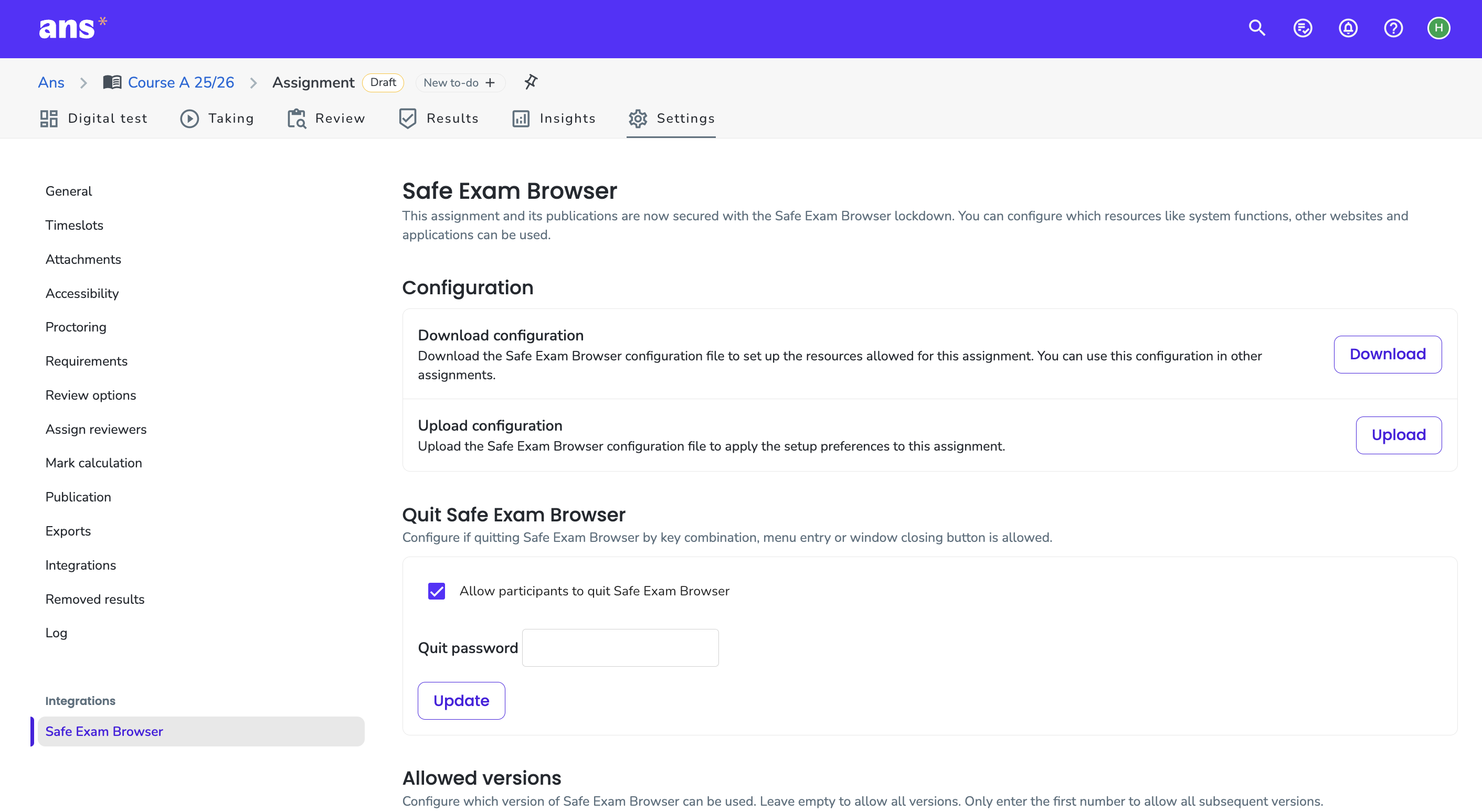Click the plus icon in New to-do

(x=490, y=83)
